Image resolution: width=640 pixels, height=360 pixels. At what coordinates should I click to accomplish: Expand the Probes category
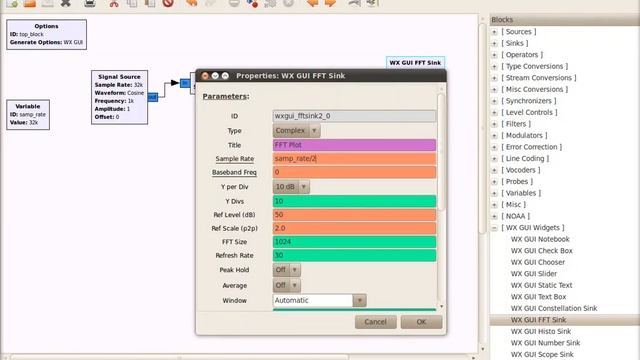coord(494,182)
